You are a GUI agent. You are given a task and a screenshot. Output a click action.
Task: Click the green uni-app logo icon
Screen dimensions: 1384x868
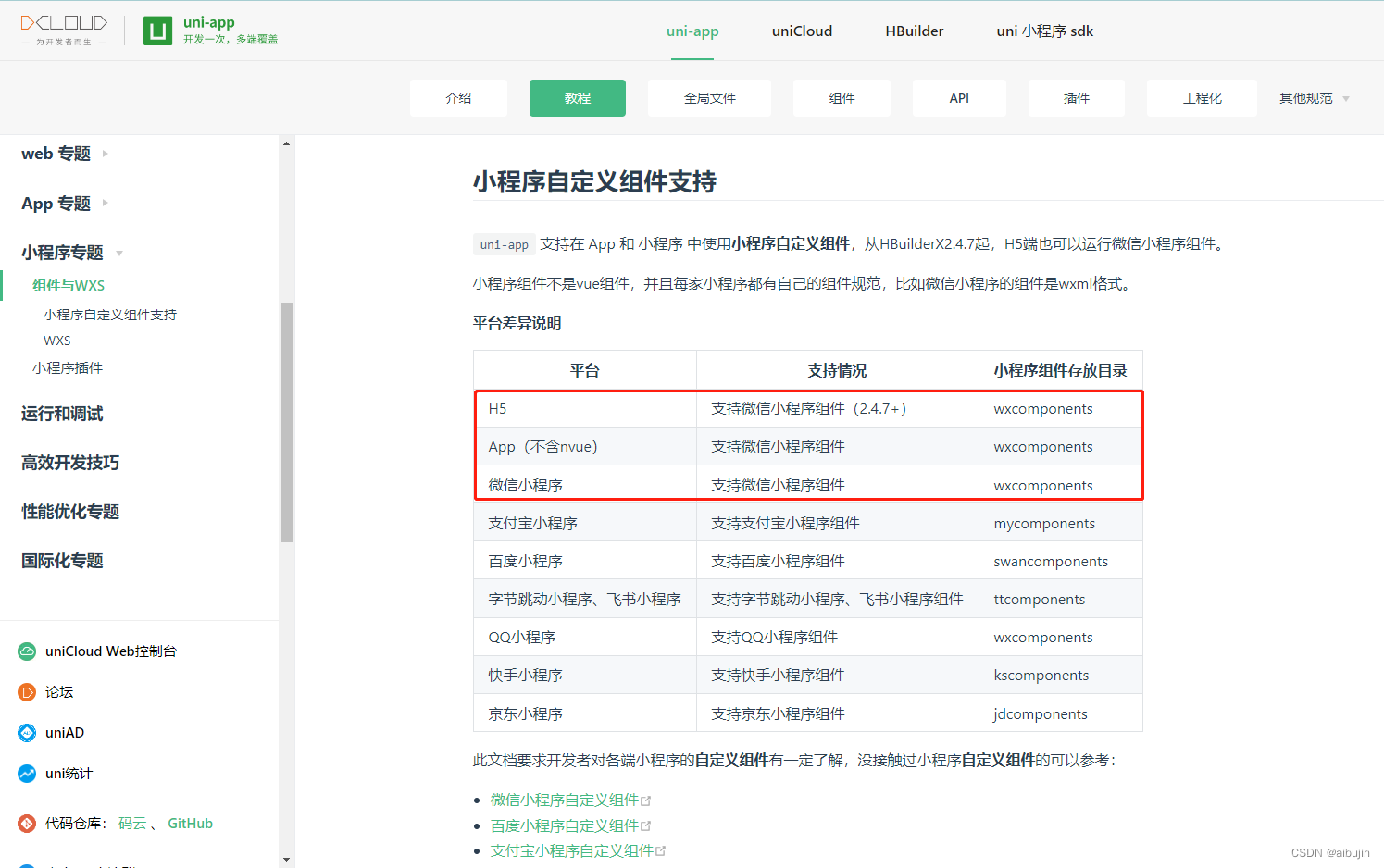[x=157, y=31]
